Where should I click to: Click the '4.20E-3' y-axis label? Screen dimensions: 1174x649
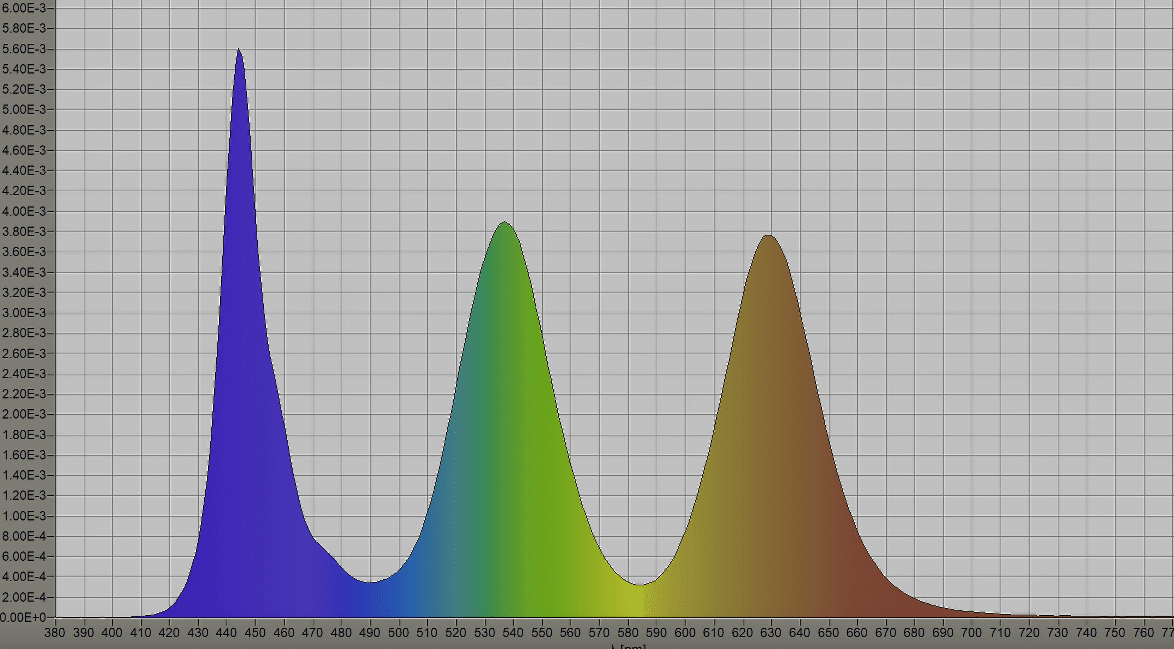[x=23, y=191]
